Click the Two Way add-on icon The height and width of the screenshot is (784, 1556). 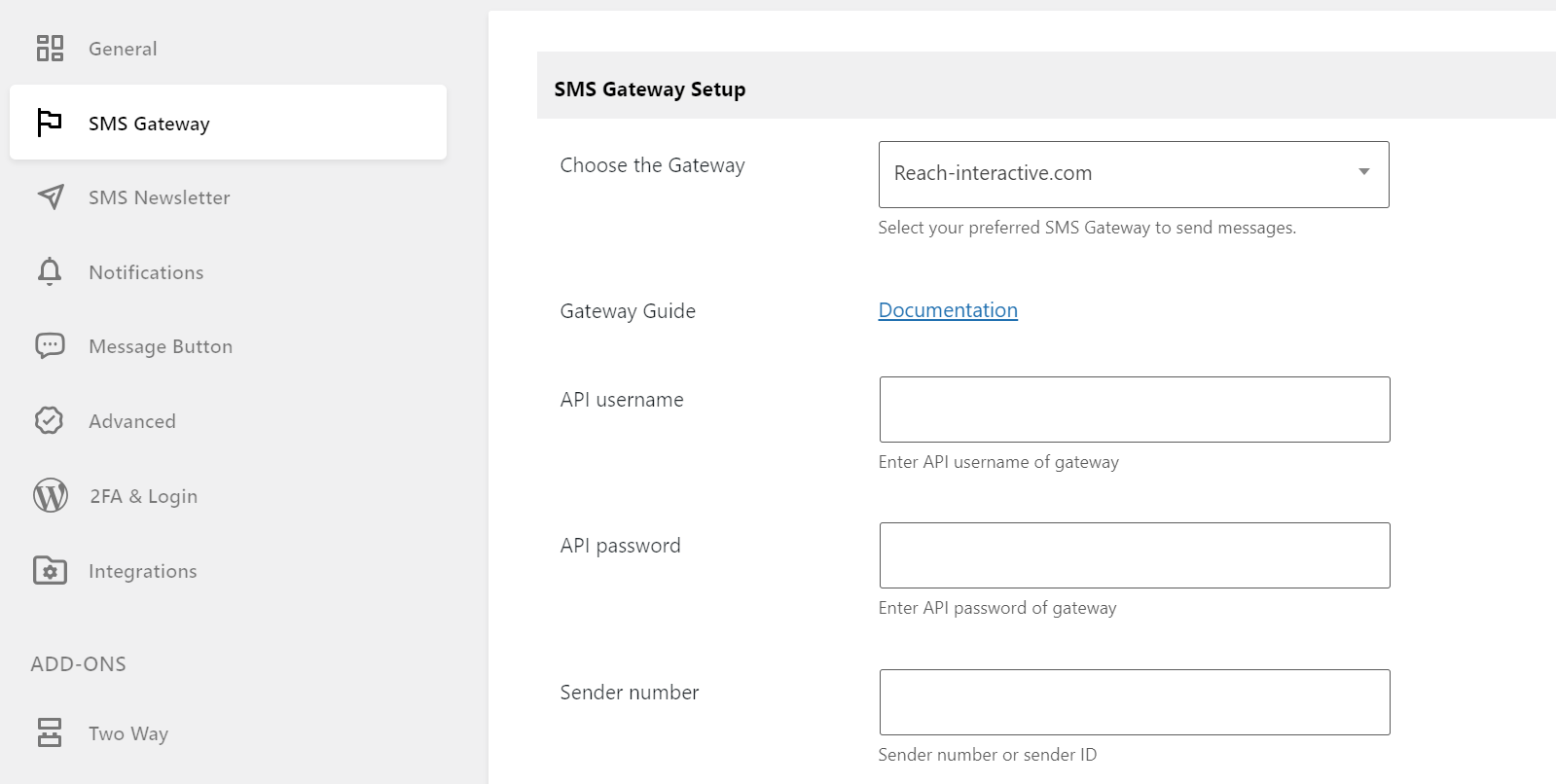pos(50,732)
